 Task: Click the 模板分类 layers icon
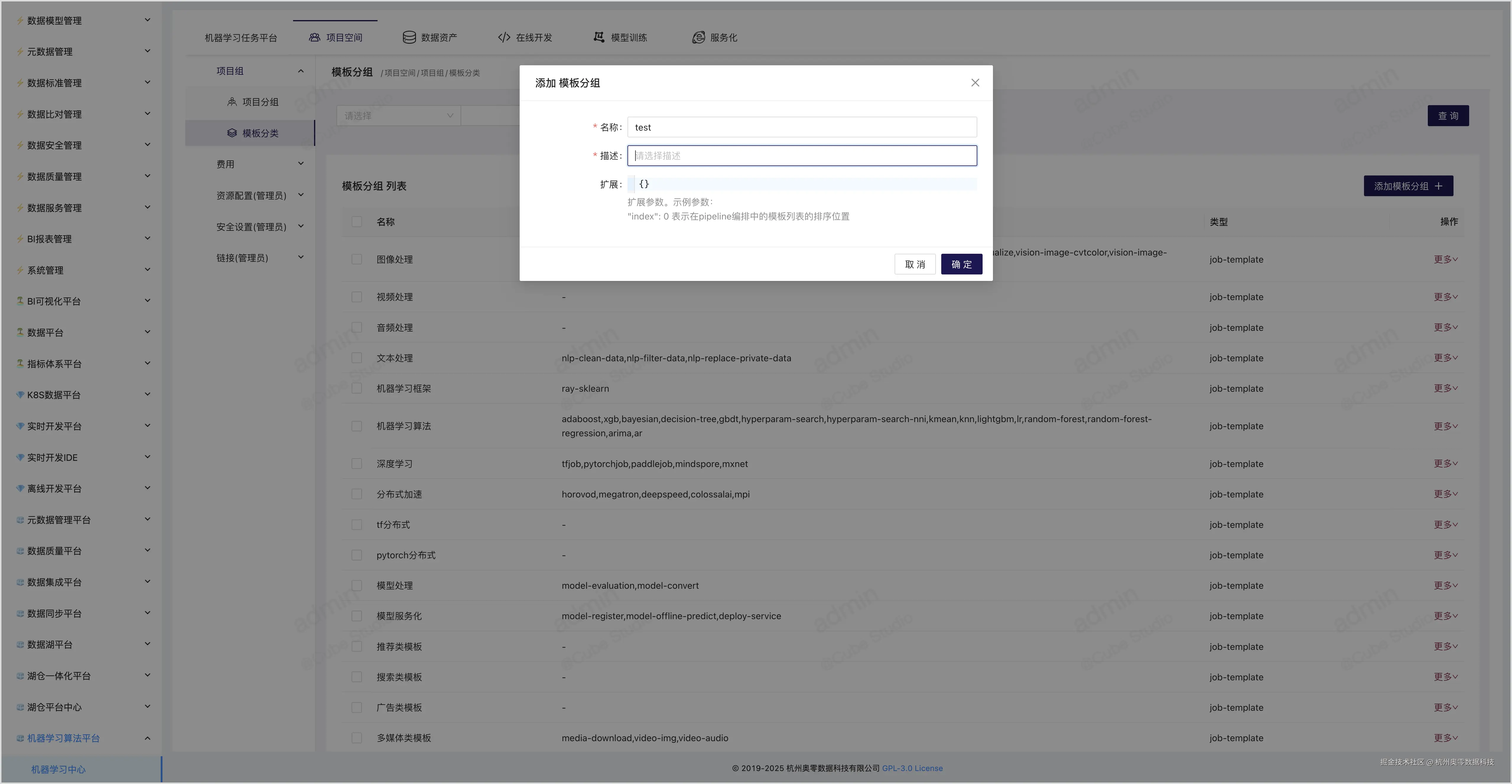pos(232,133)
